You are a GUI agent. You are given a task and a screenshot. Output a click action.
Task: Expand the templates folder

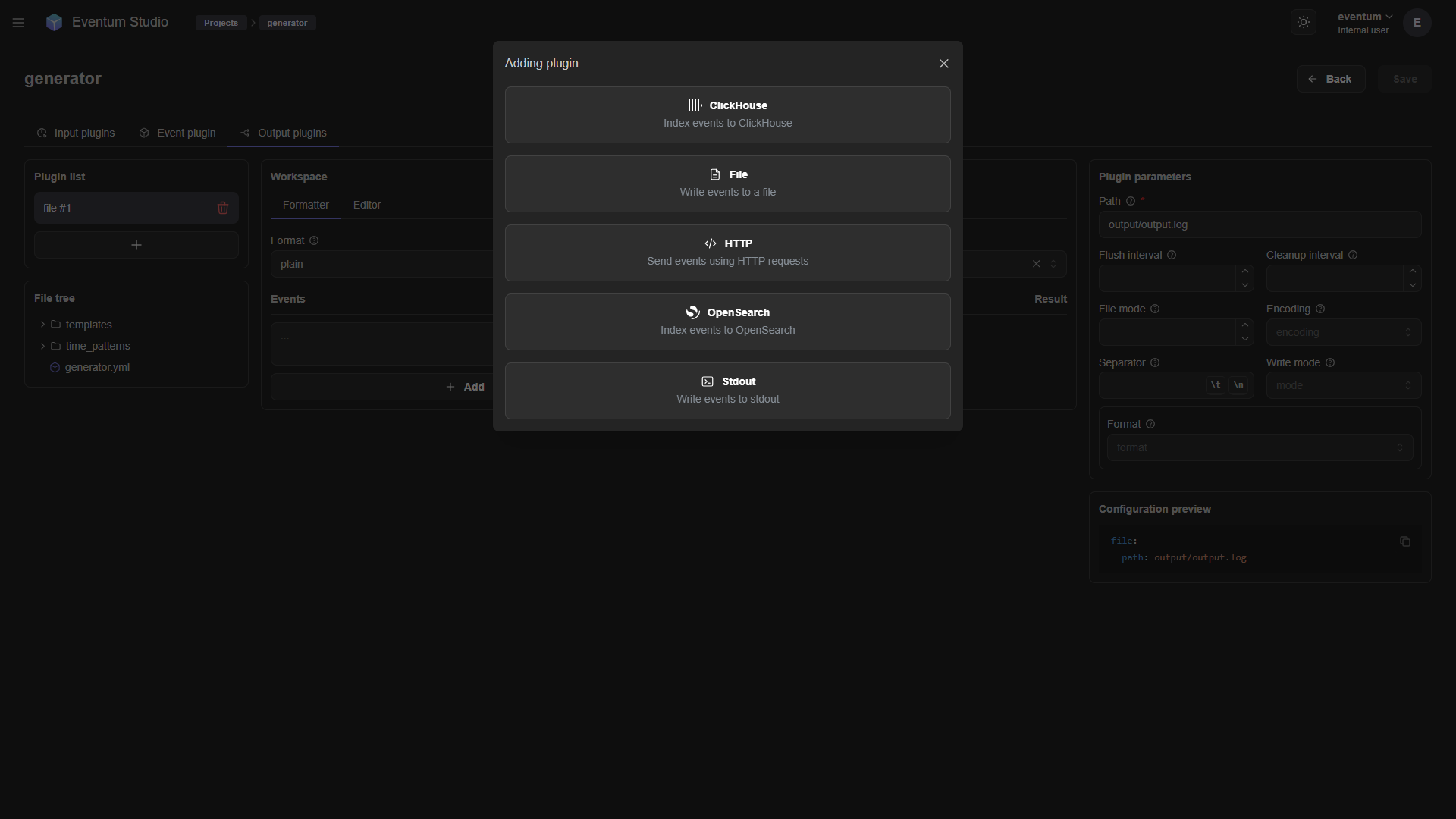42,325
